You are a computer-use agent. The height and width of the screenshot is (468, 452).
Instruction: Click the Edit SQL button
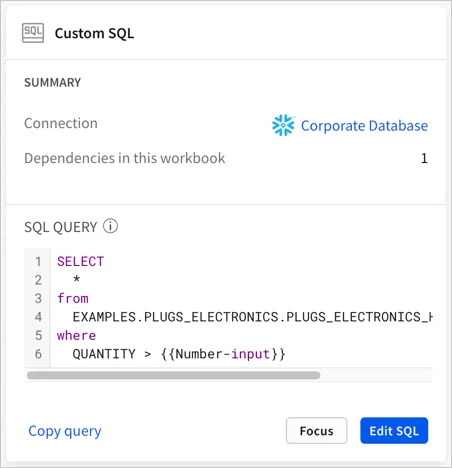pos(394,431)
